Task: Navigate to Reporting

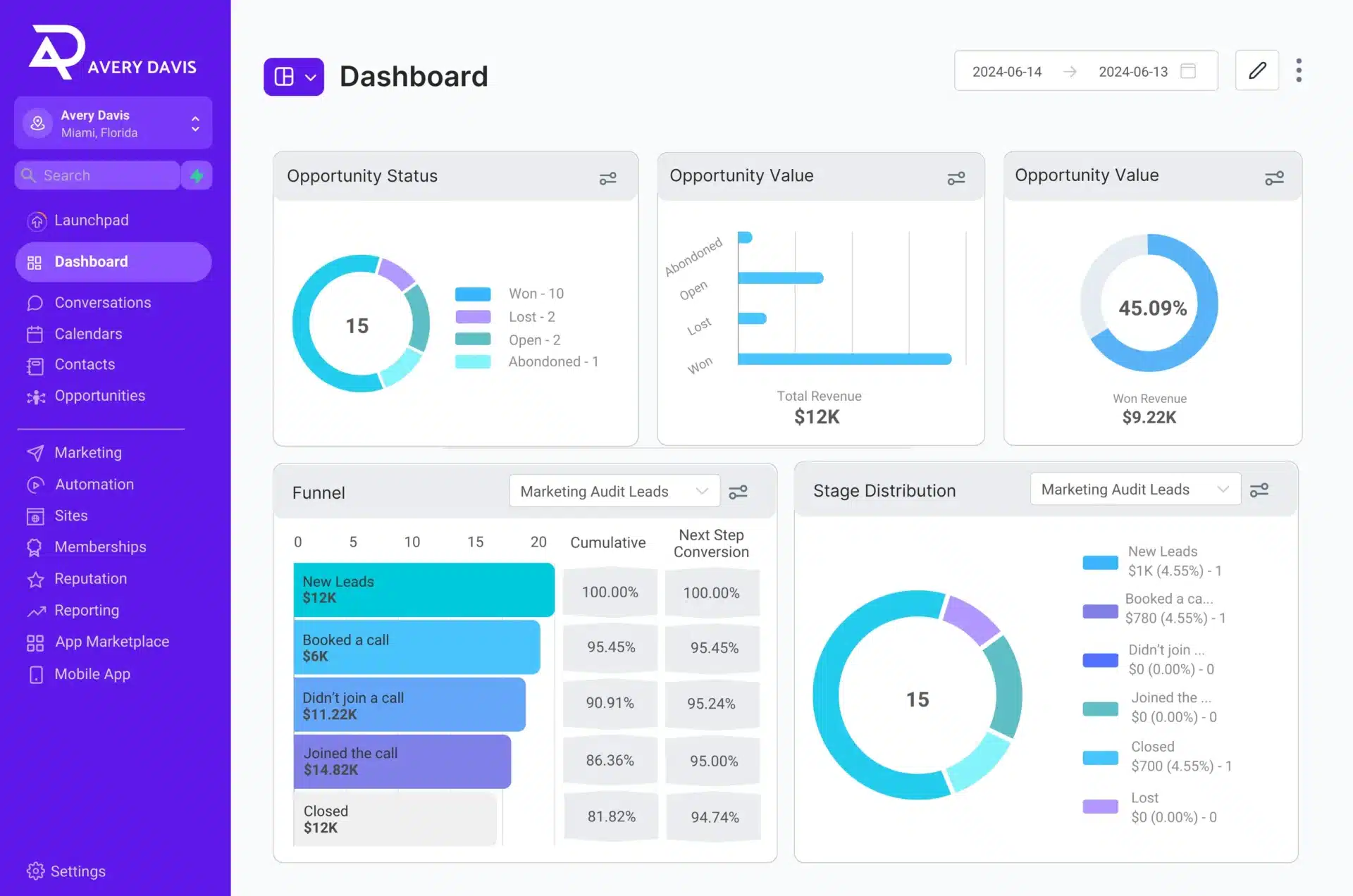Action: [x=87, y=611]
